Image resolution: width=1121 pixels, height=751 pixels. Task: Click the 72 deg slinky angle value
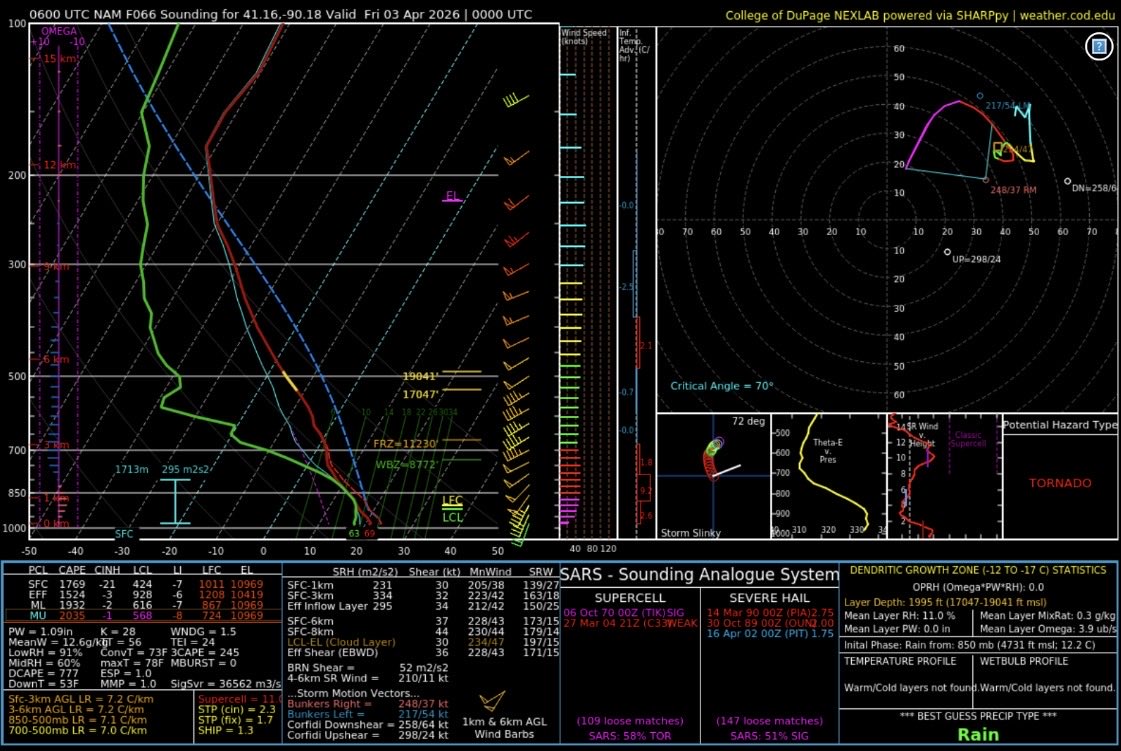point(748,421)
